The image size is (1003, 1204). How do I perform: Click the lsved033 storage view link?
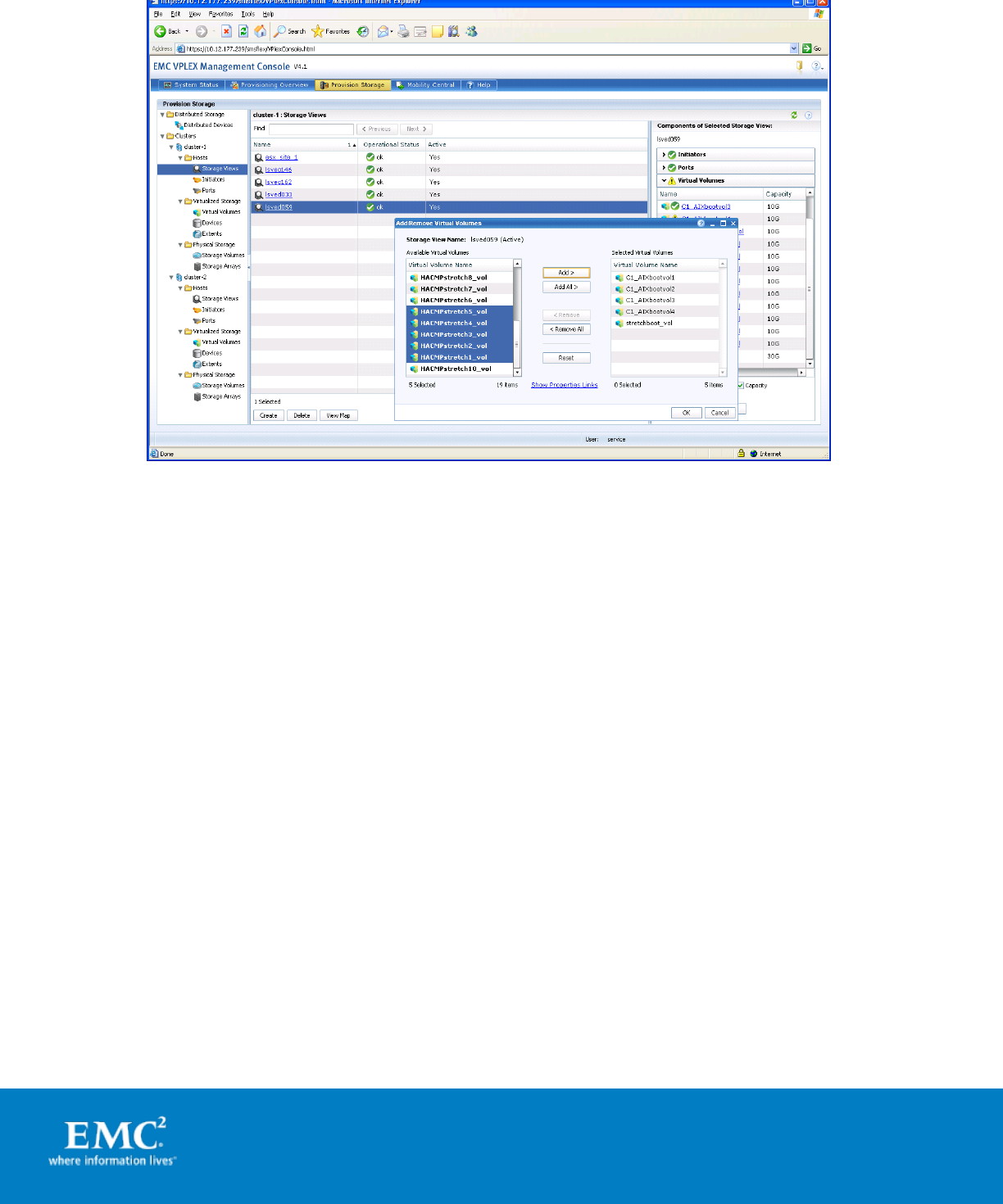coord(279,195)
